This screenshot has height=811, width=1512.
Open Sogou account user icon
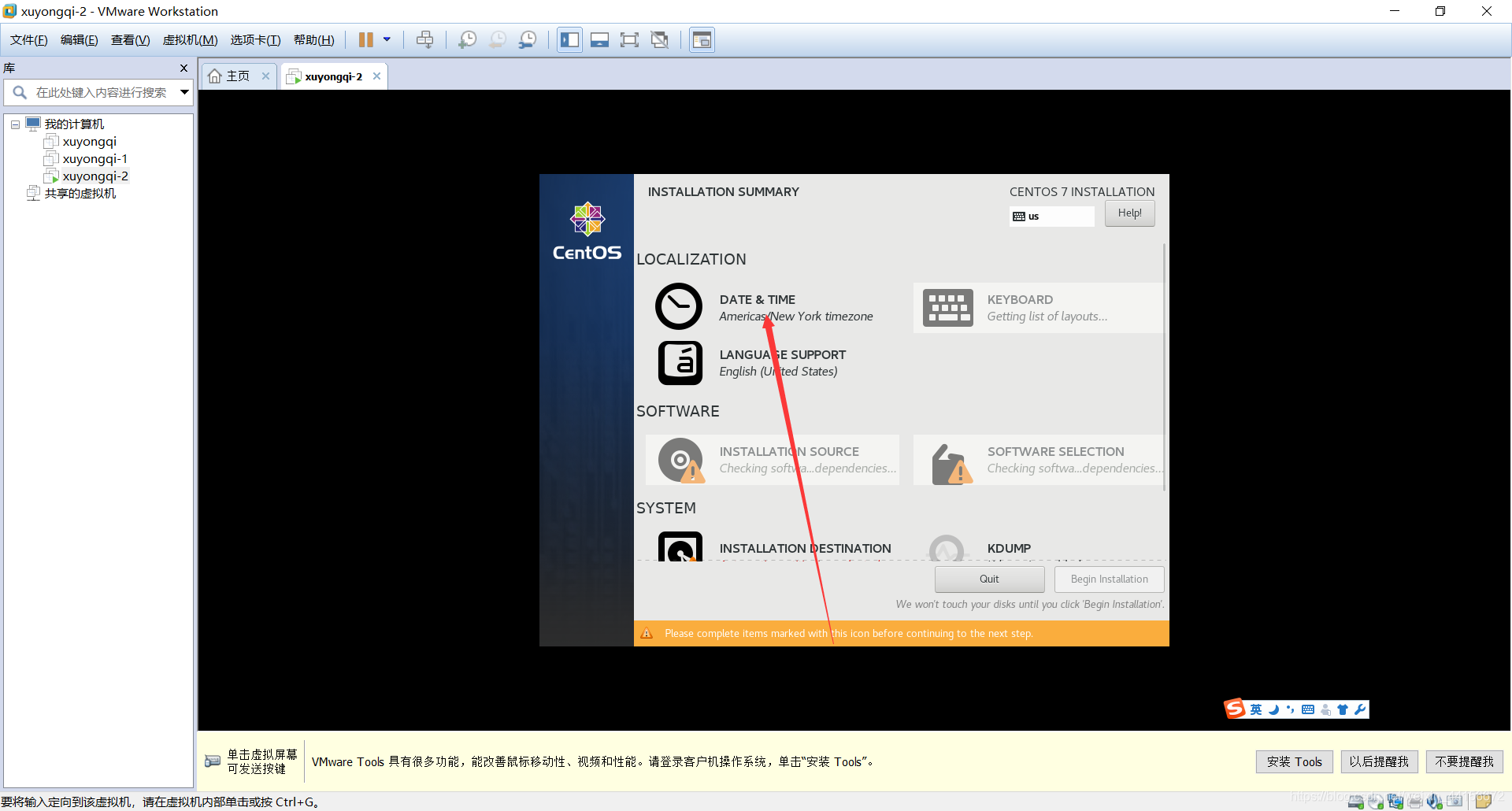(1326, 709)
